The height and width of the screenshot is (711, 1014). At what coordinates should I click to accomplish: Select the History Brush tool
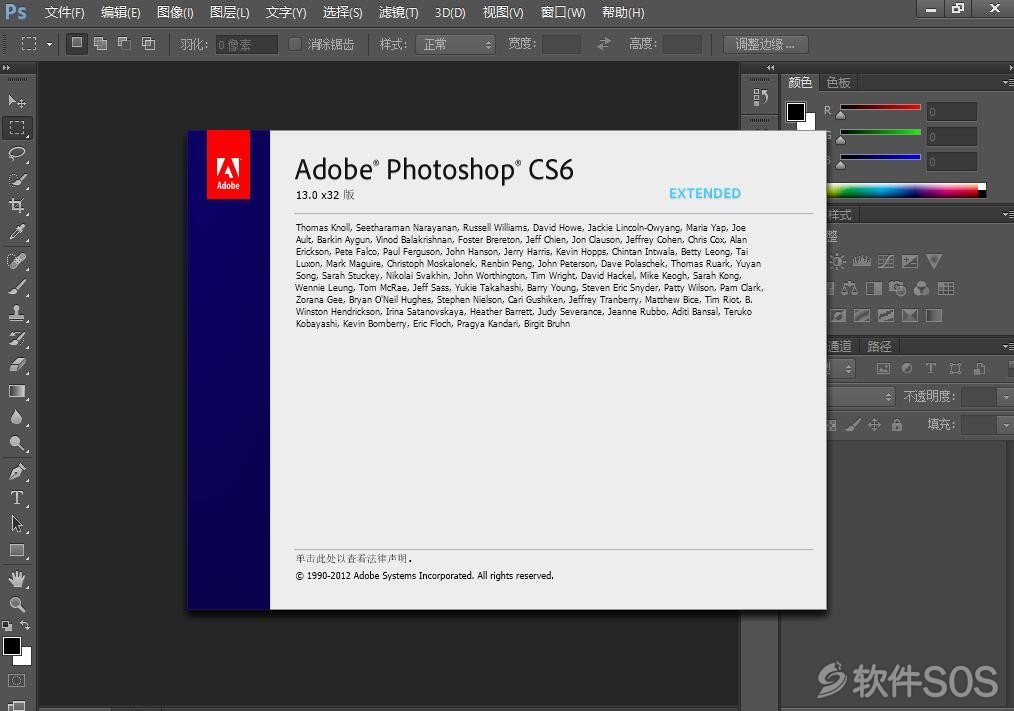[x=17, y=339]
